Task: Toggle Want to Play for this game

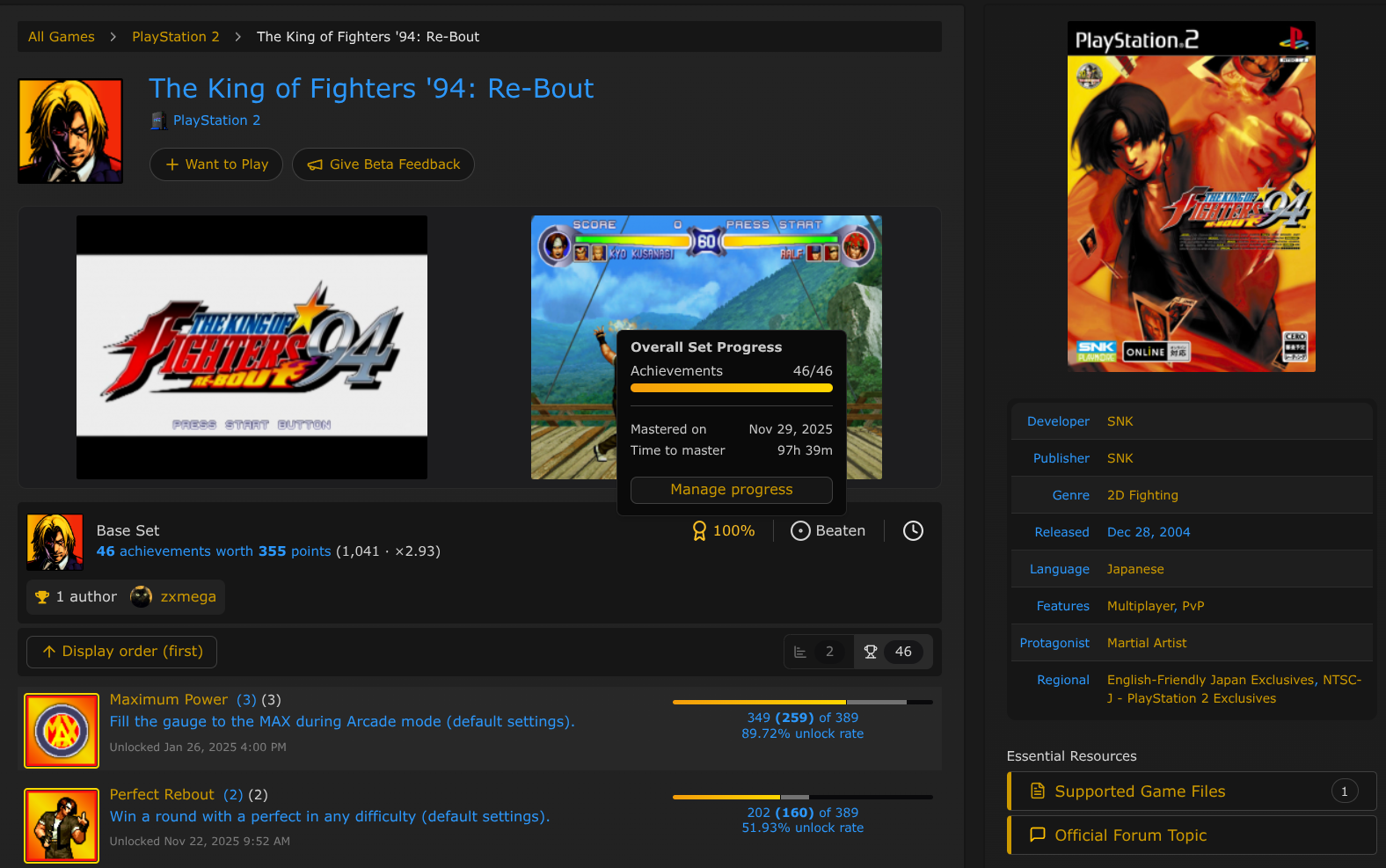Action: [216, 164]
